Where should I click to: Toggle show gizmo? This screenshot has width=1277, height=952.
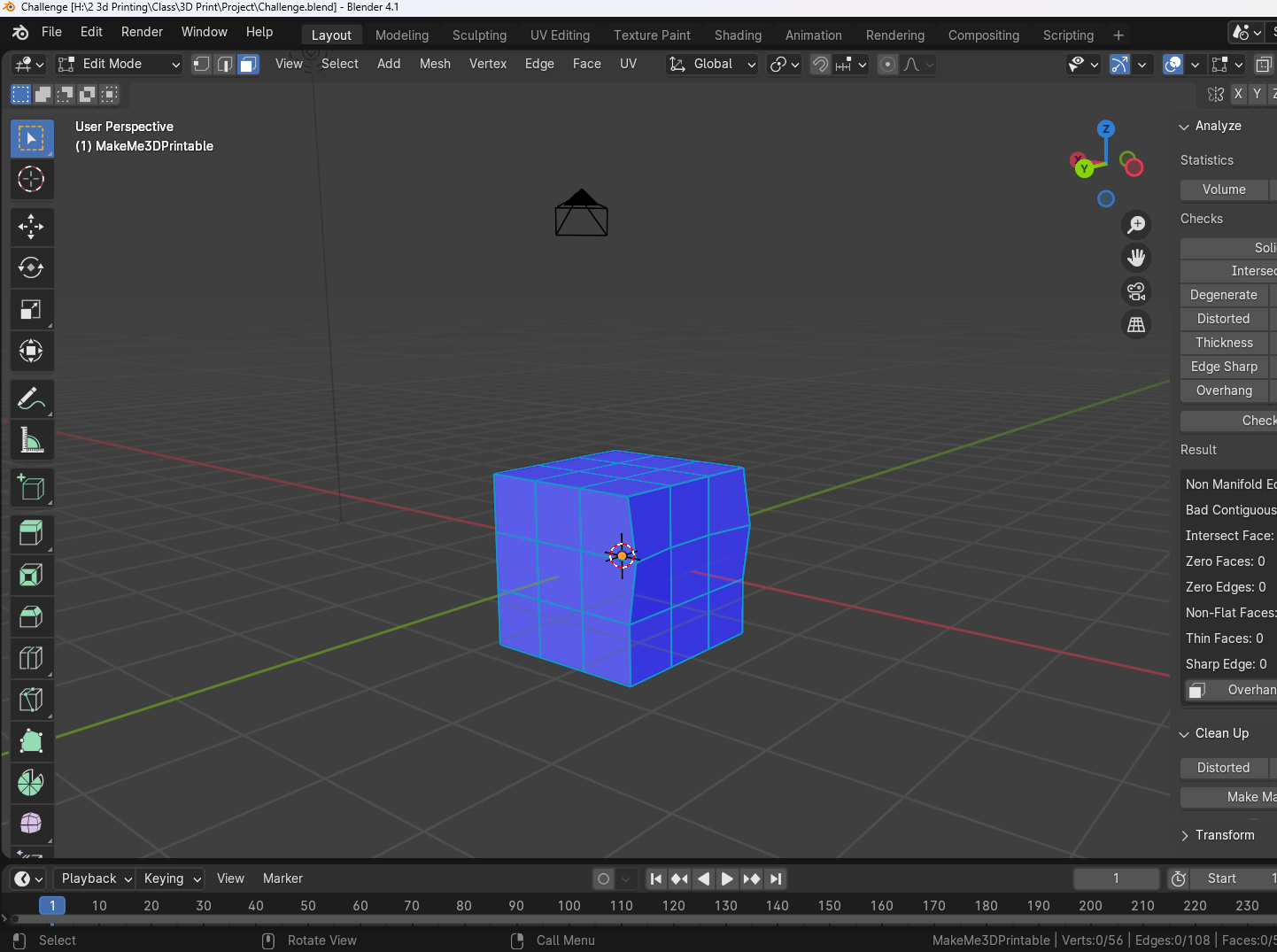click(1120, 65)
